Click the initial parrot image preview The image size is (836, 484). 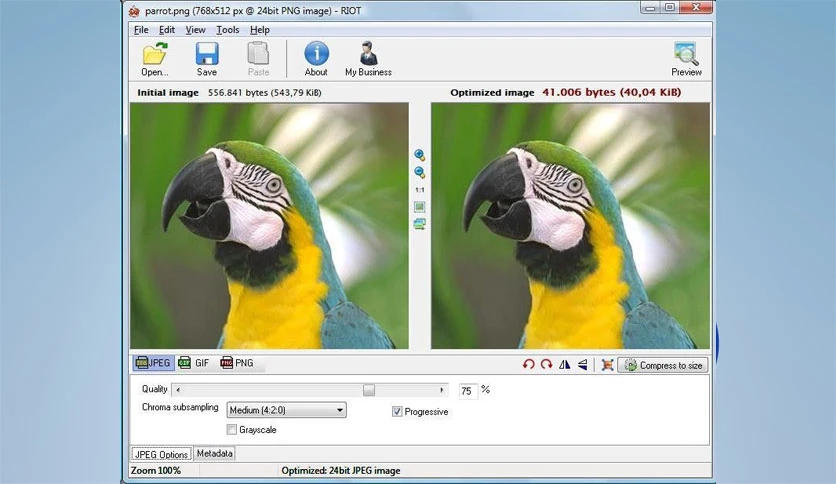point(269,226)
